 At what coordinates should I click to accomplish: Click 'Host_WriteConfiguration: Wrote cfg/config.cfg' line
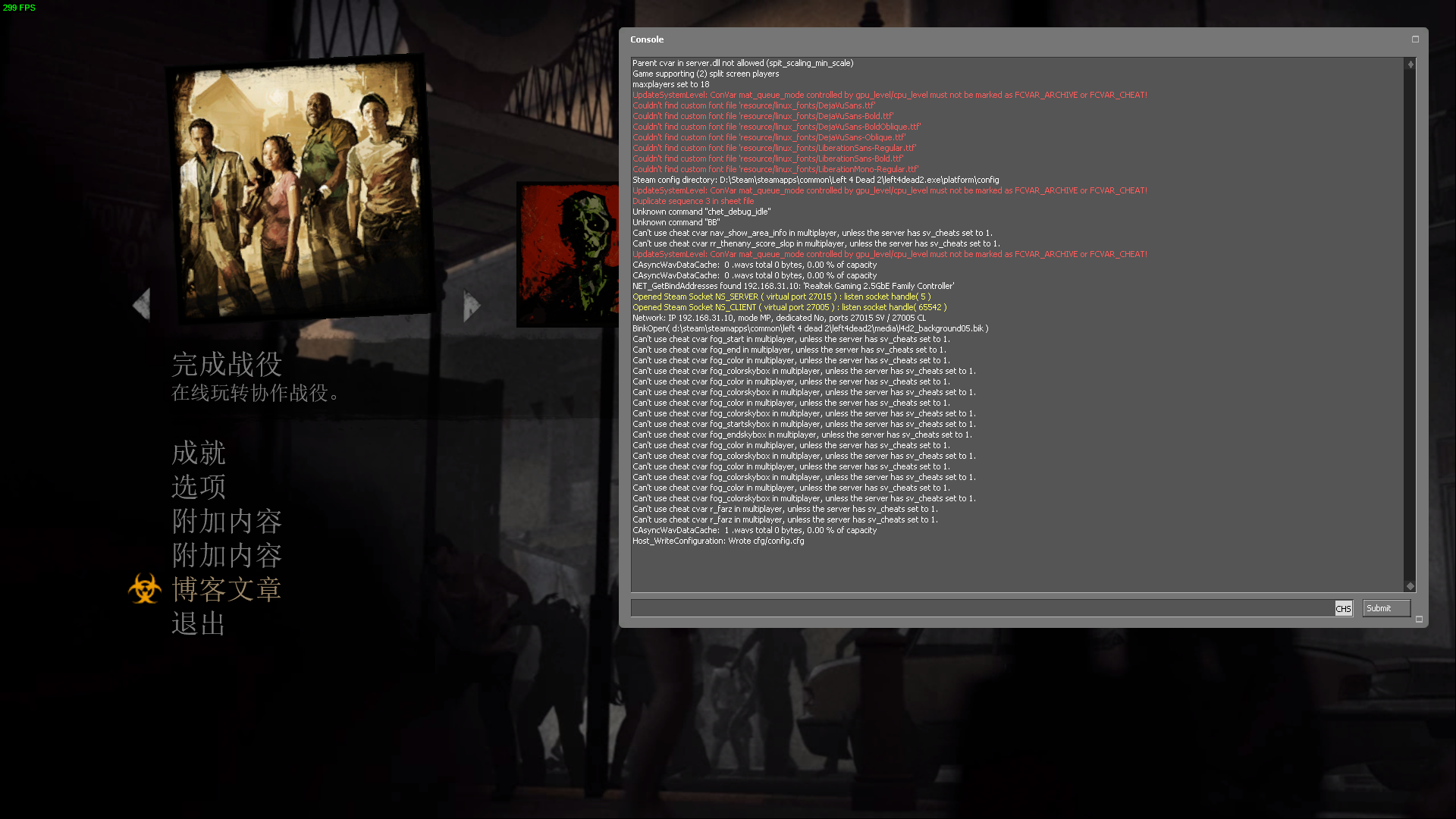(x=718, y=541)
